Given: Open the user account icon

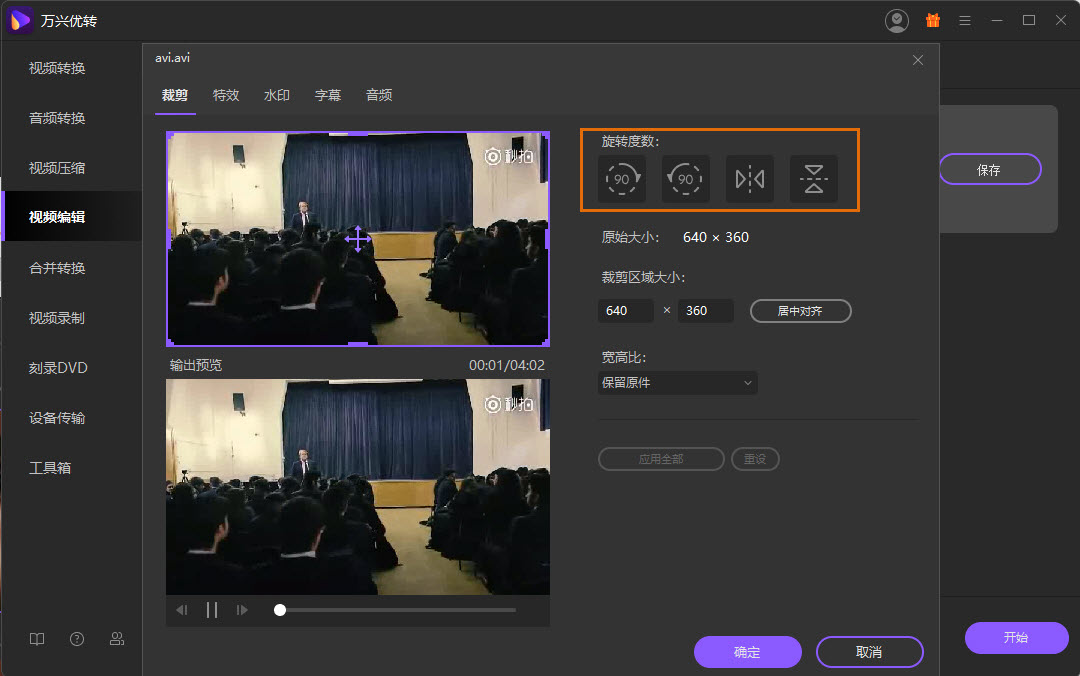Looking at the screenshot, I should point(897,20).
